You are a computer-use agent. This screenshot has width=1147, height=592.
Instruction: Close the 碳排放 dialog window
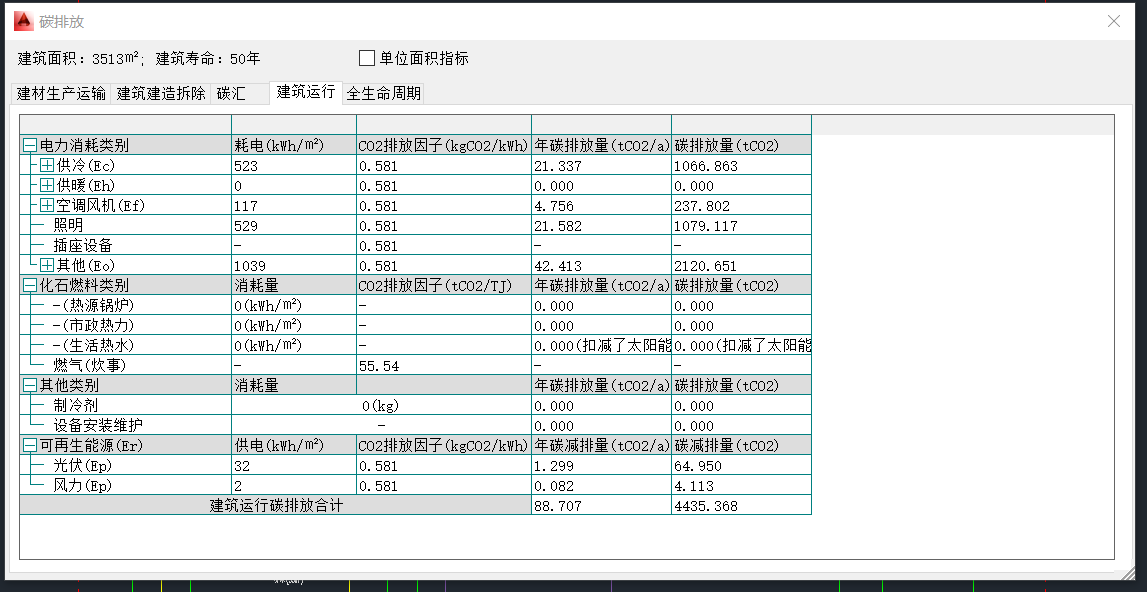(x=1114, y=21)
